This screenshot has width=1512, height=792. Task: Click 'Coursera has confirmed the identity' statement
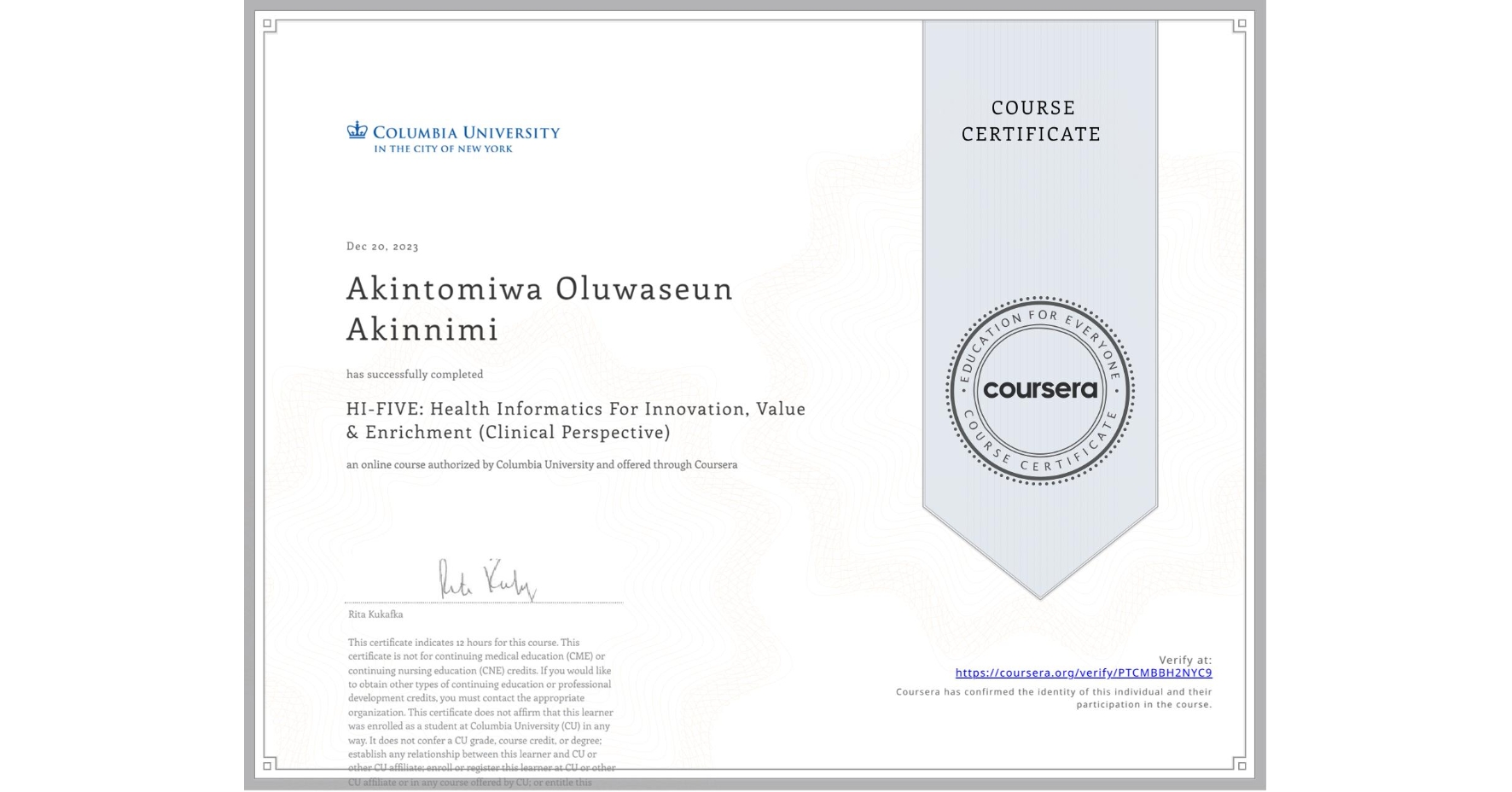pos(1054,698)
